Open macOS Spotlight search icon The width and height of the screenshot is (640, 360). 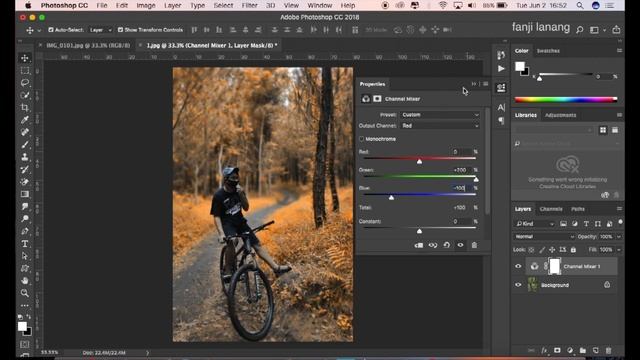580,5
